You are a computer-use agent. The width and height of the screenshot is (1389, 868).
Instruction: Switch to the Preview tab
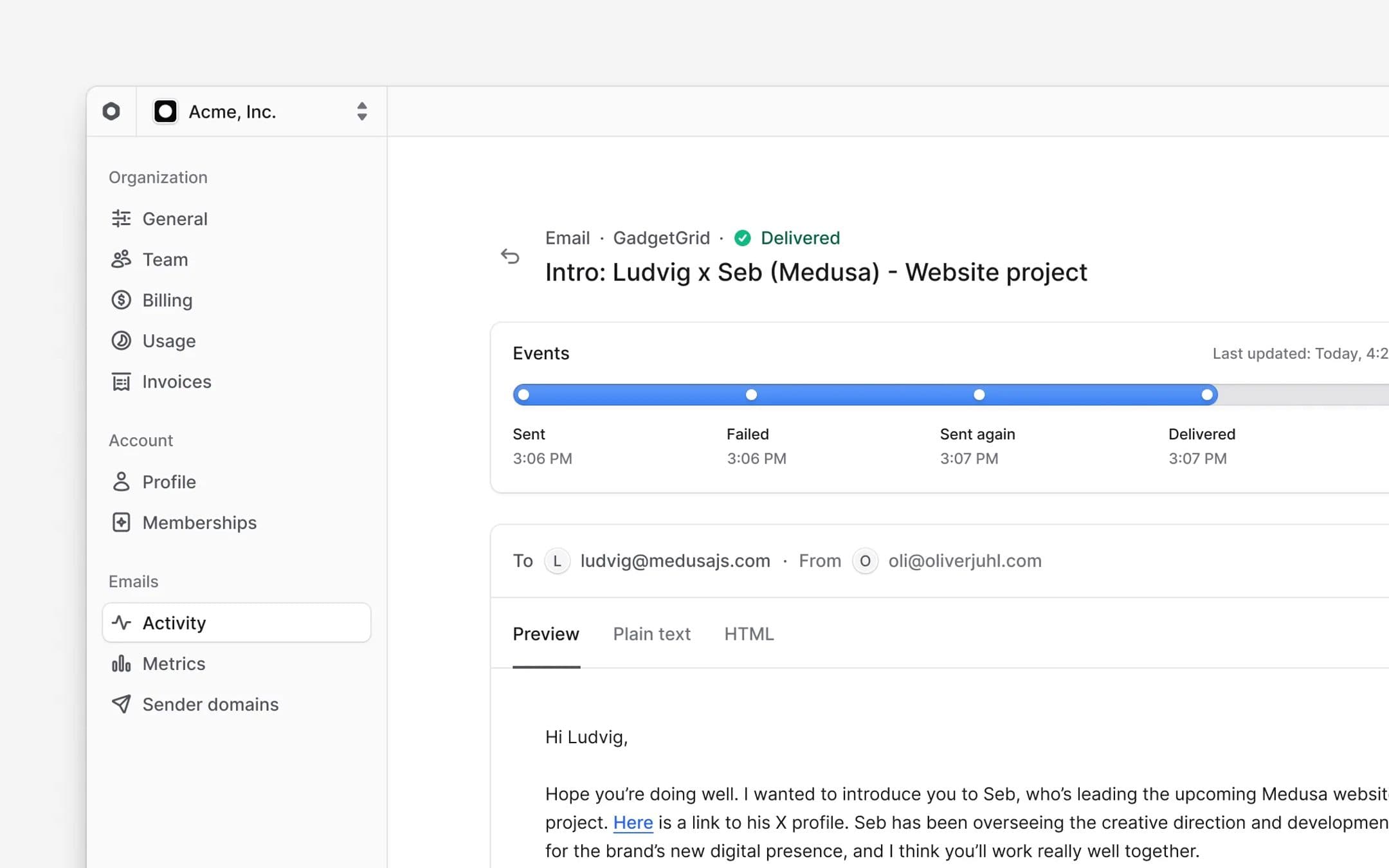(x=546, y=634)
